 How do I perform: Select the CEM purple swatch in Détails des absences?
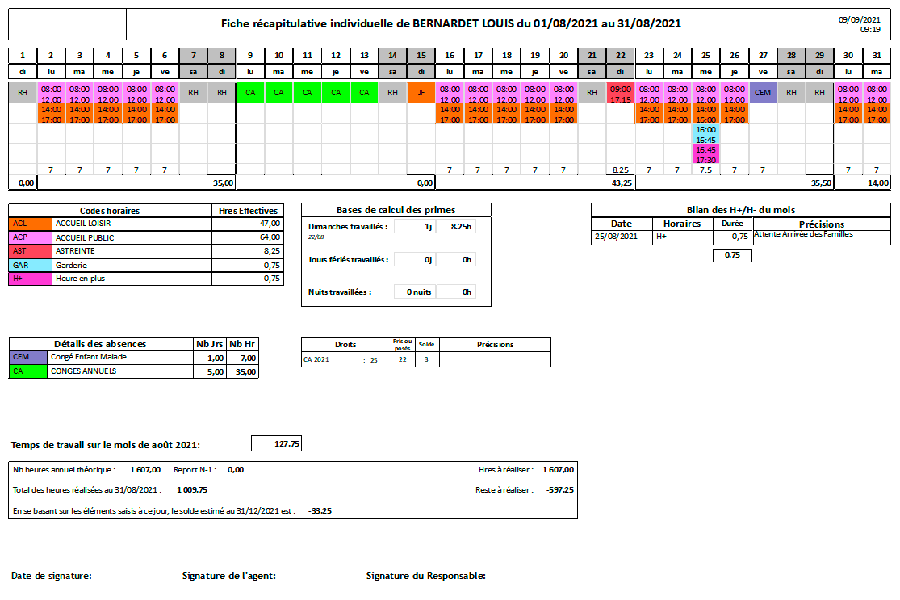pyautogui.click(x=28, y=357)
